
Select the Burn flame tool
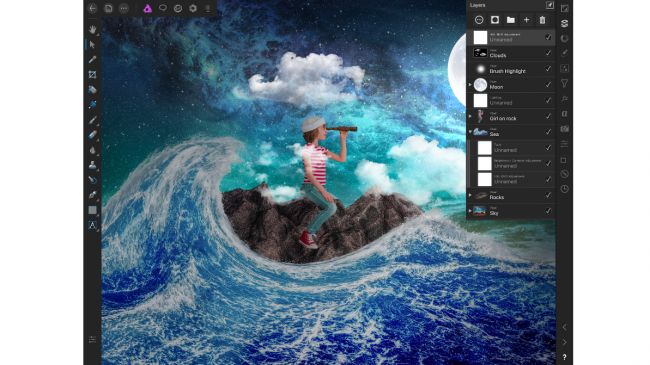tap(92, 150)
